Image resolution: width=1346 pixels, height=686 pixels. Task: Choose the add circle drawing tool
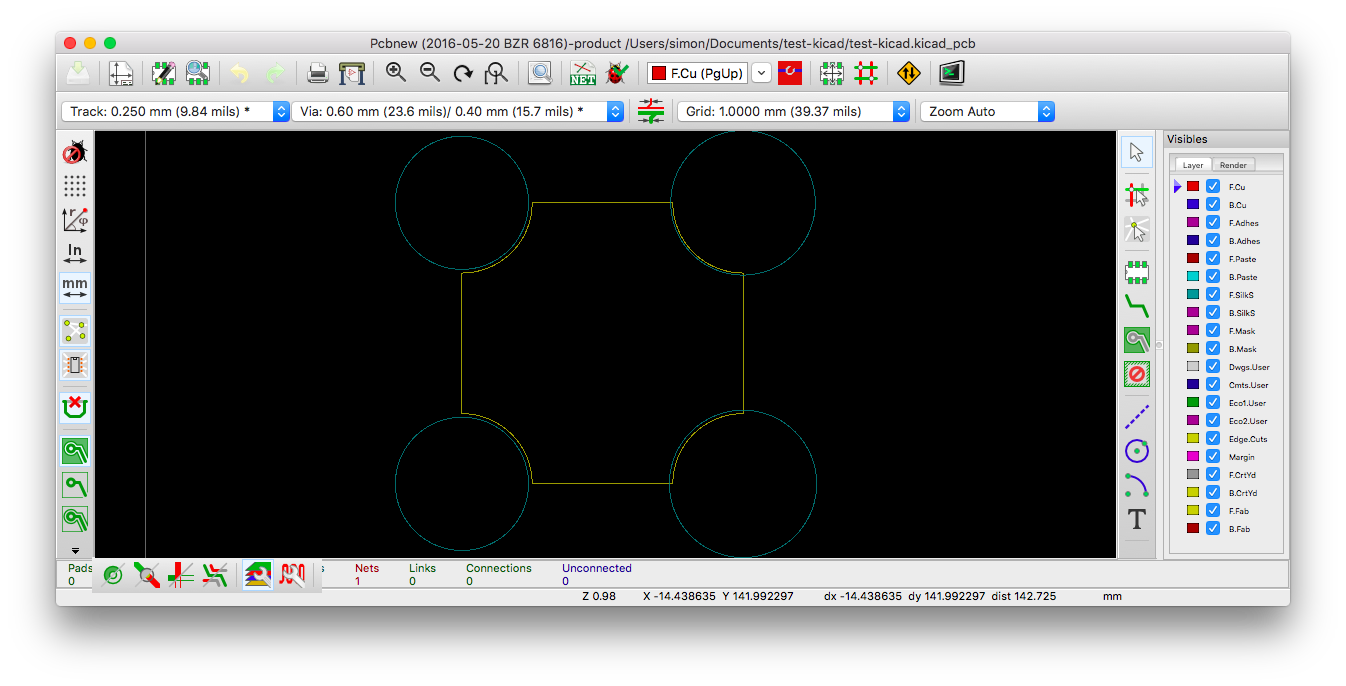pos(1136,451)
